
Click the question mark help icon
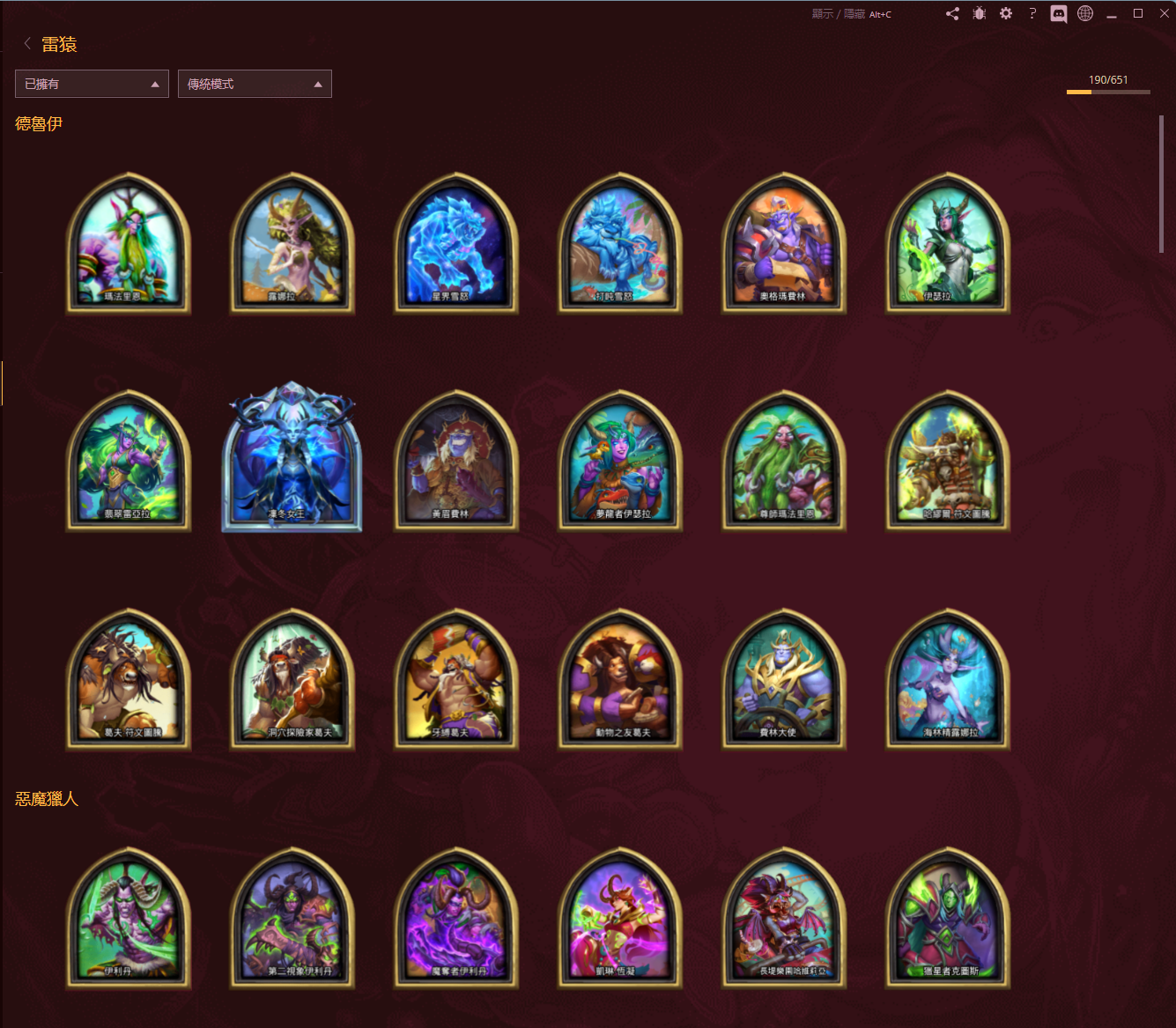click(1032, 14)
